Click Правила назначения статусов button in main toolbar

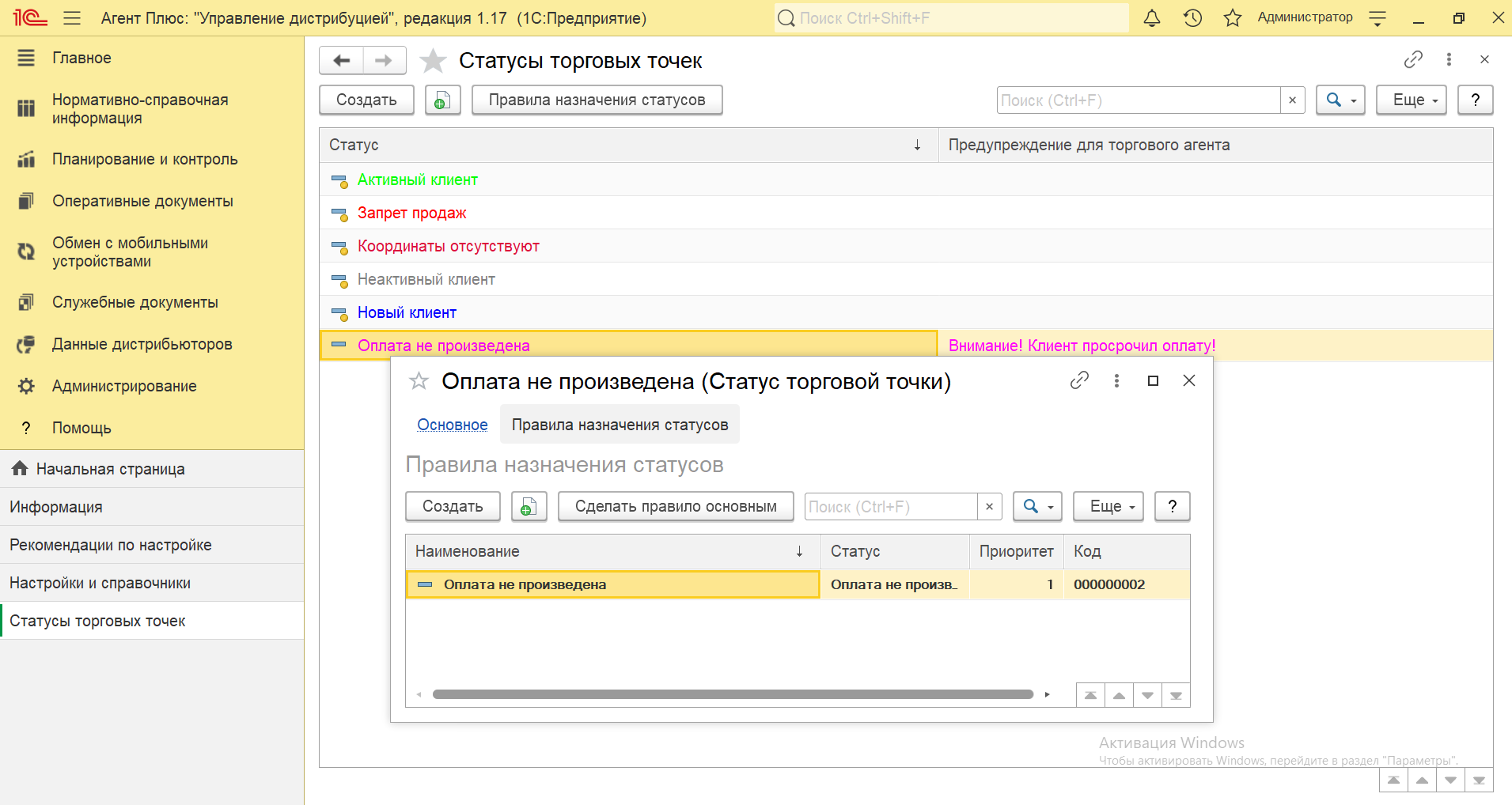point(597,100)
